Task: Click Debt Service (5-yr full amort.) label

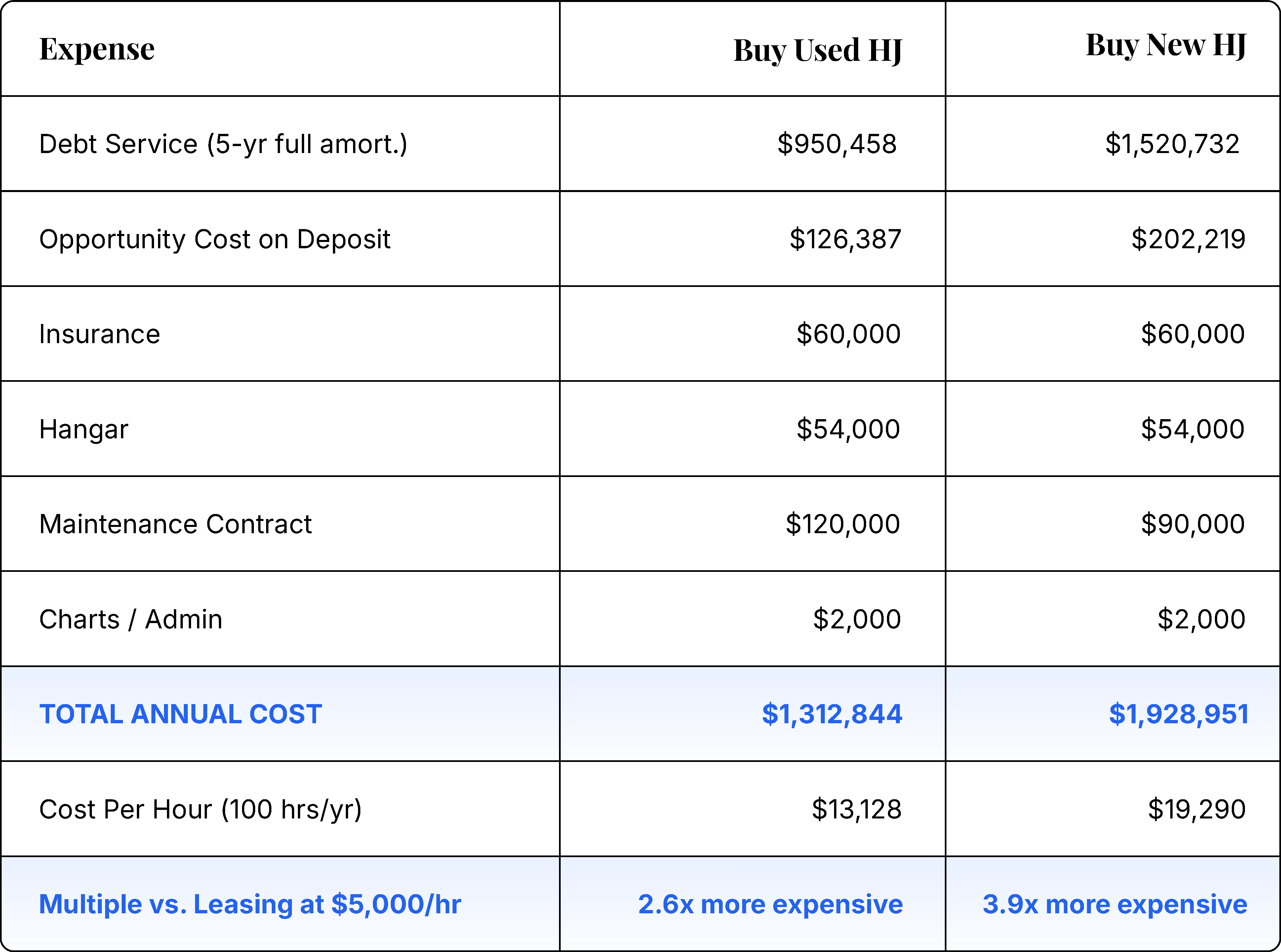Action: pos(223,144)
